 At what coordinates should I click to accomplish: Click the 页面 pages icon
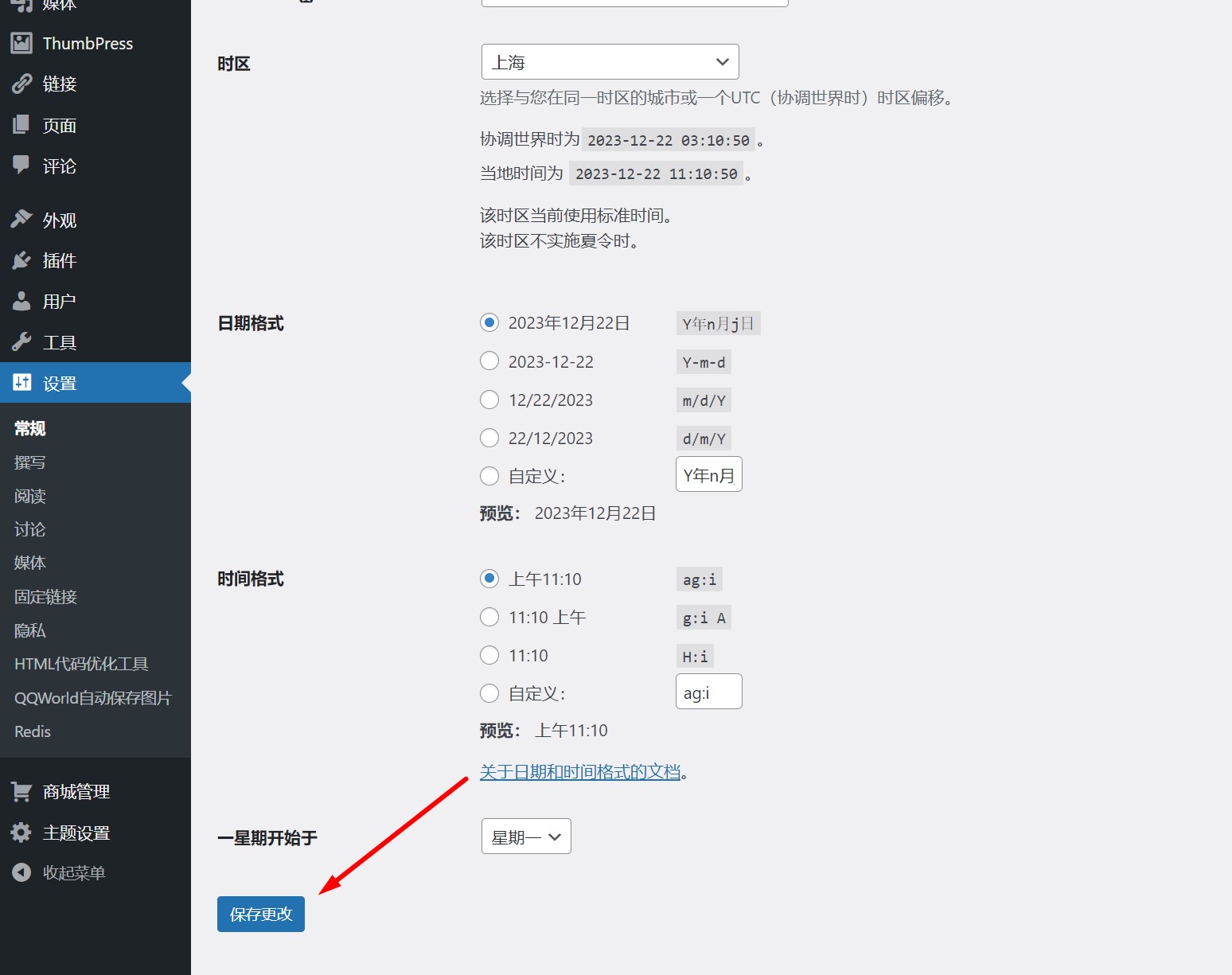point(21,125)
